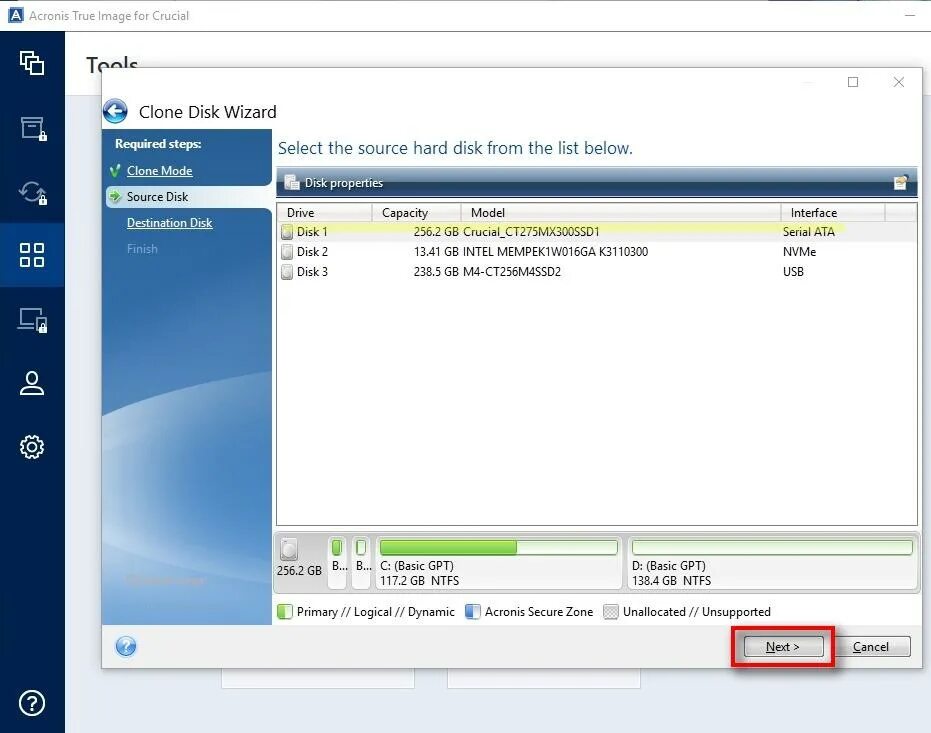Select the Tools grid icon in the sidebar
The height and width of the screenshot is (733, 931).
click(x=32, y=255)
